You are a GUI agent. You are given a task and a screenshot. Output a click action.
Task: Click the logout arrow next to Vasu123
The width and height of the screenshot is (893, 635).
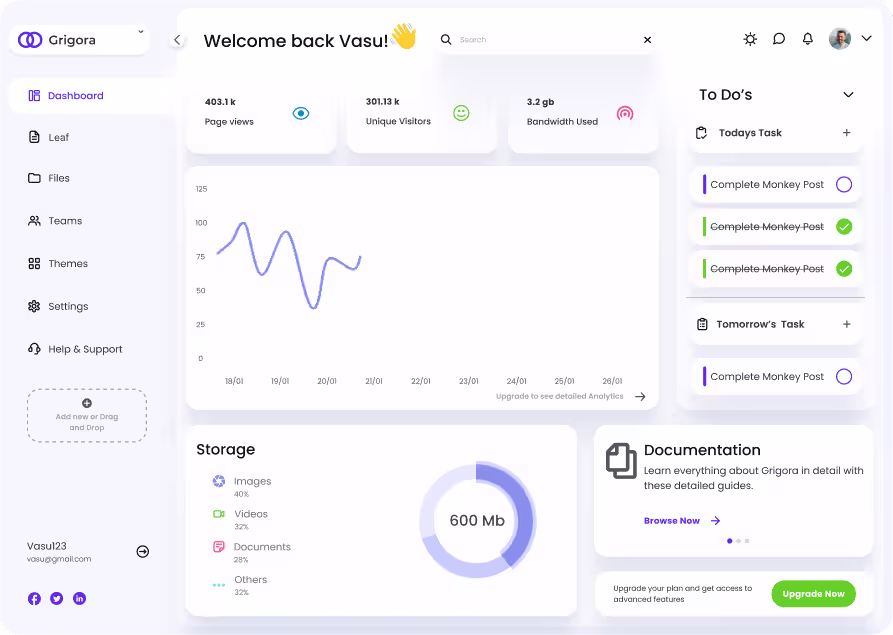pos(142,551)
